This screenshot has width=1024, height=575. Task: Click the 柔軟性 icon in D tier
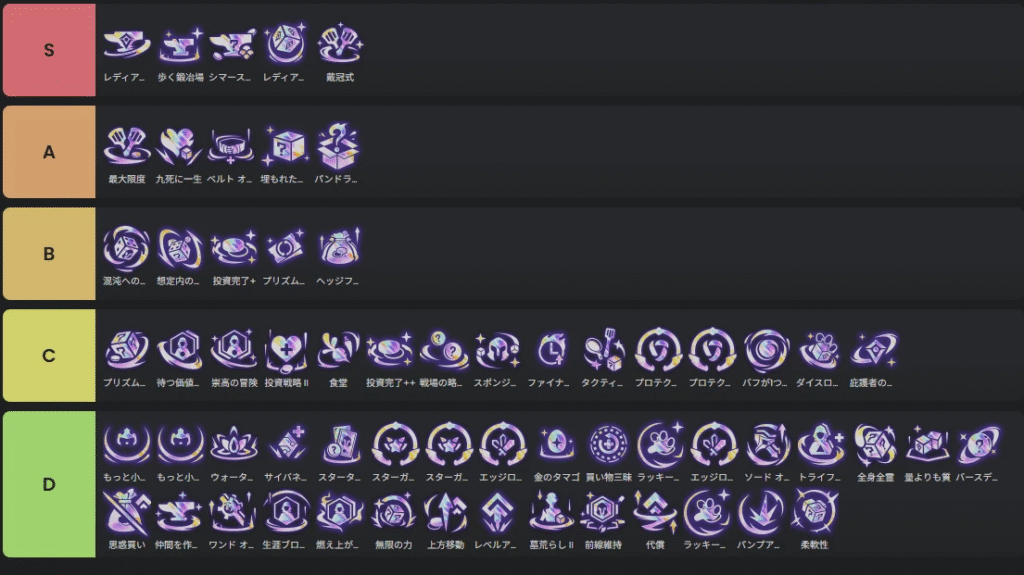pyautogui.click(x=814, y=512)
